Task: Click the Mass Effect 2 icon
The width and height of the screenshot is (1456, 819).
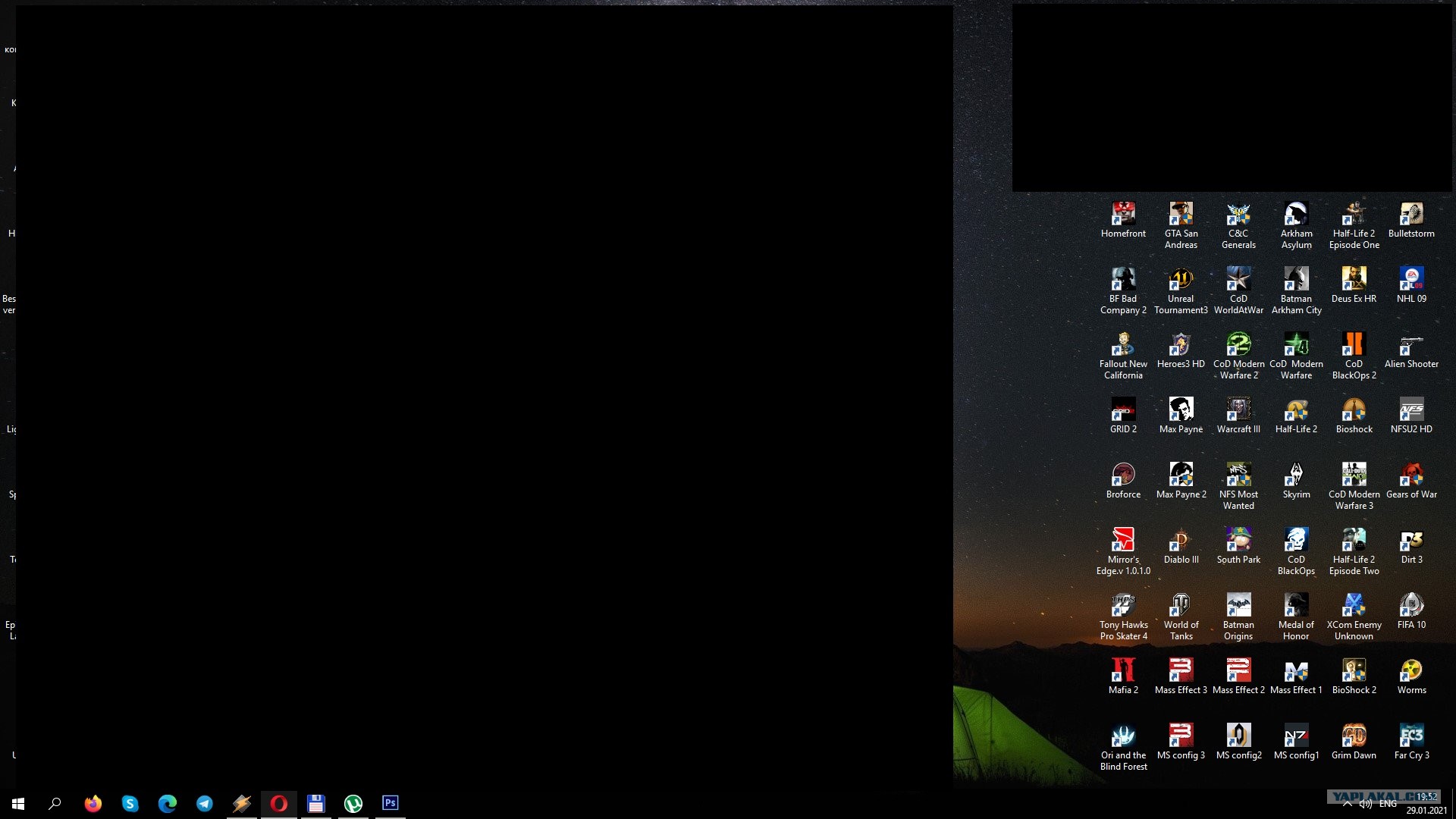Action: coord(1238,676)
